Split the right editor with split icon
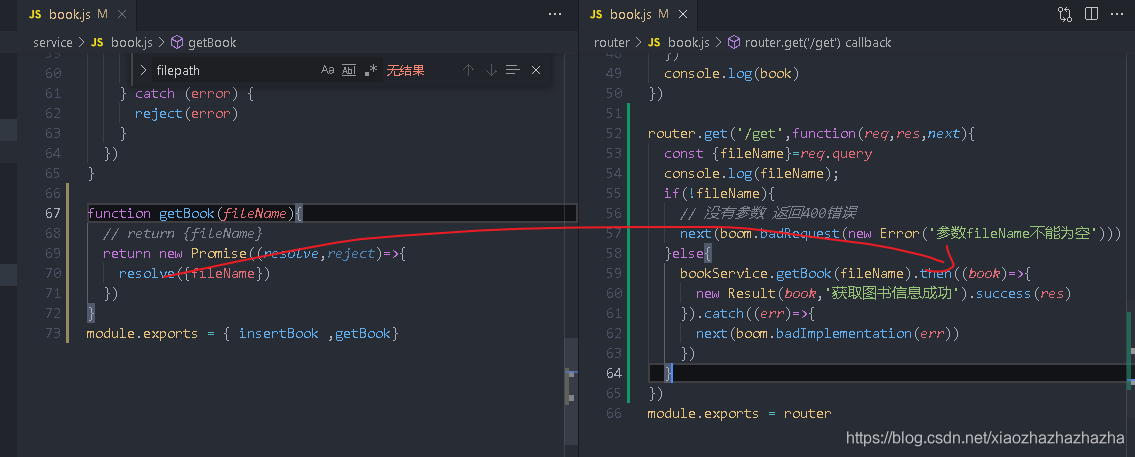Viewport: 1135px width, 457px height. pos(1091,14)
